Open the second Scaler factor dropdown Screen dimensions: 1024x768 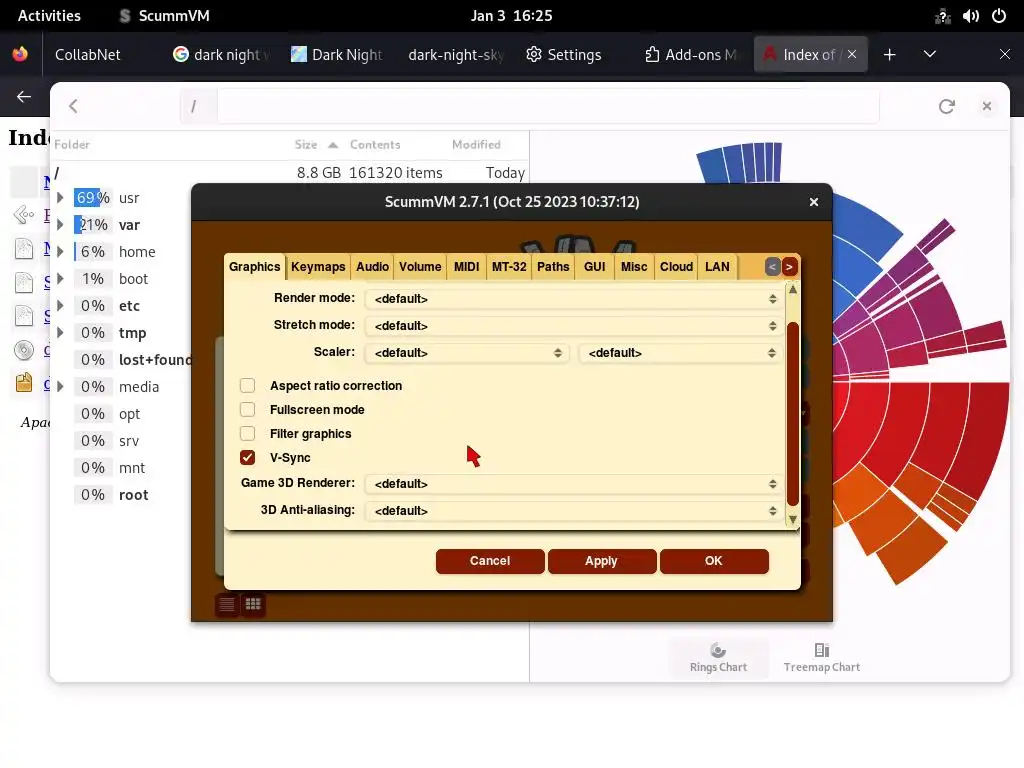680,353
